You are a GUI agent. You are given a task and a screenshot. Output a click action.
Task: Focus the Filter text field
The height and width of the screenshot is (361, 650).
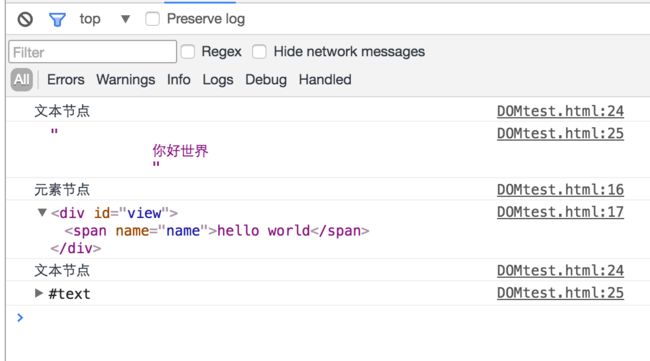[x=92, y=52]
